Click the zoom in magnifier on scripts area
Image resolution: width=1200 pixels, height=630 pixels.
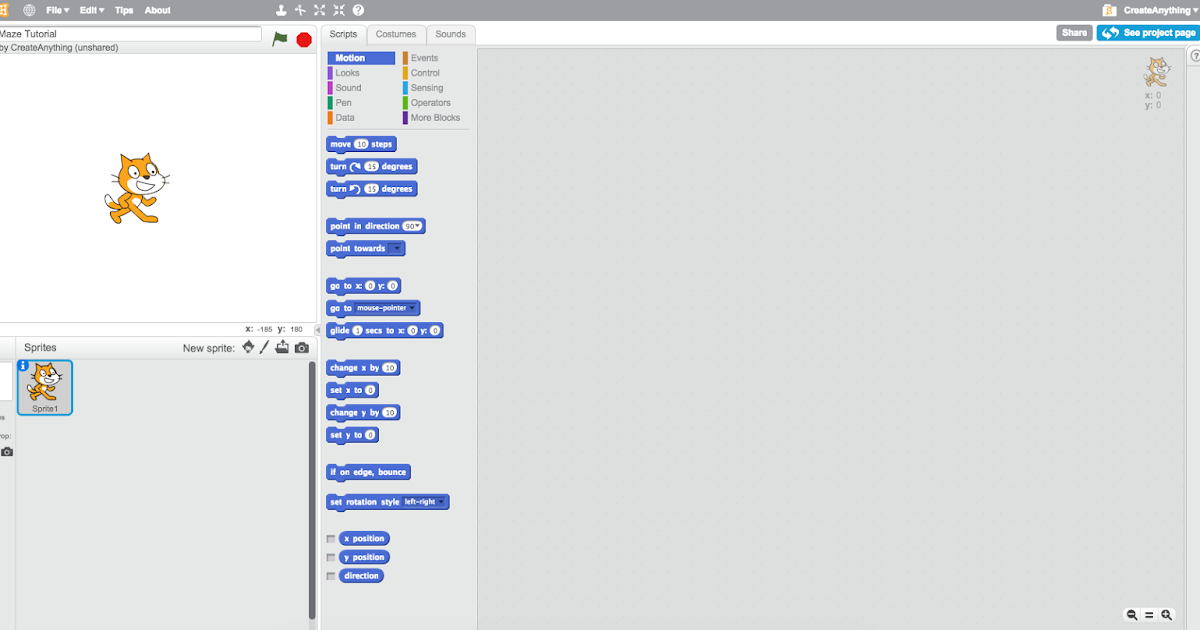(x=1165, y=615)
